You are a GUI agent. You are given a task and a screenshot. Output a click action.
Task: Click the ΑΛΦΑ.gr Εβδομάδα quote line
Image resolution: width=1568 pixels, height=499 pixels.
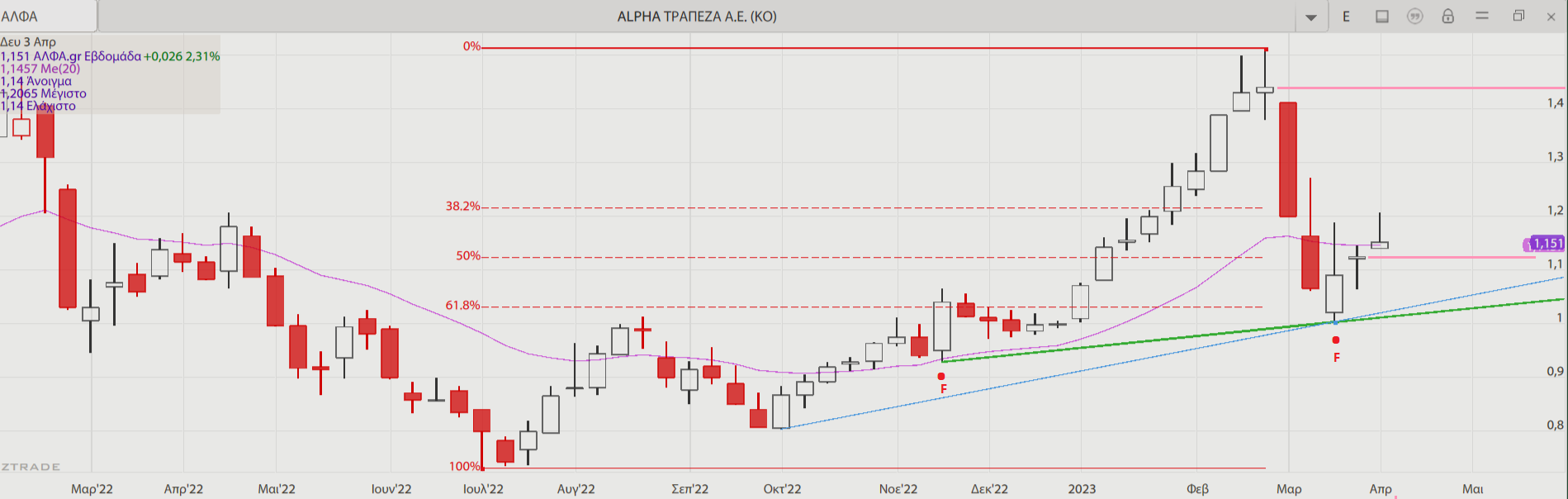111,56
